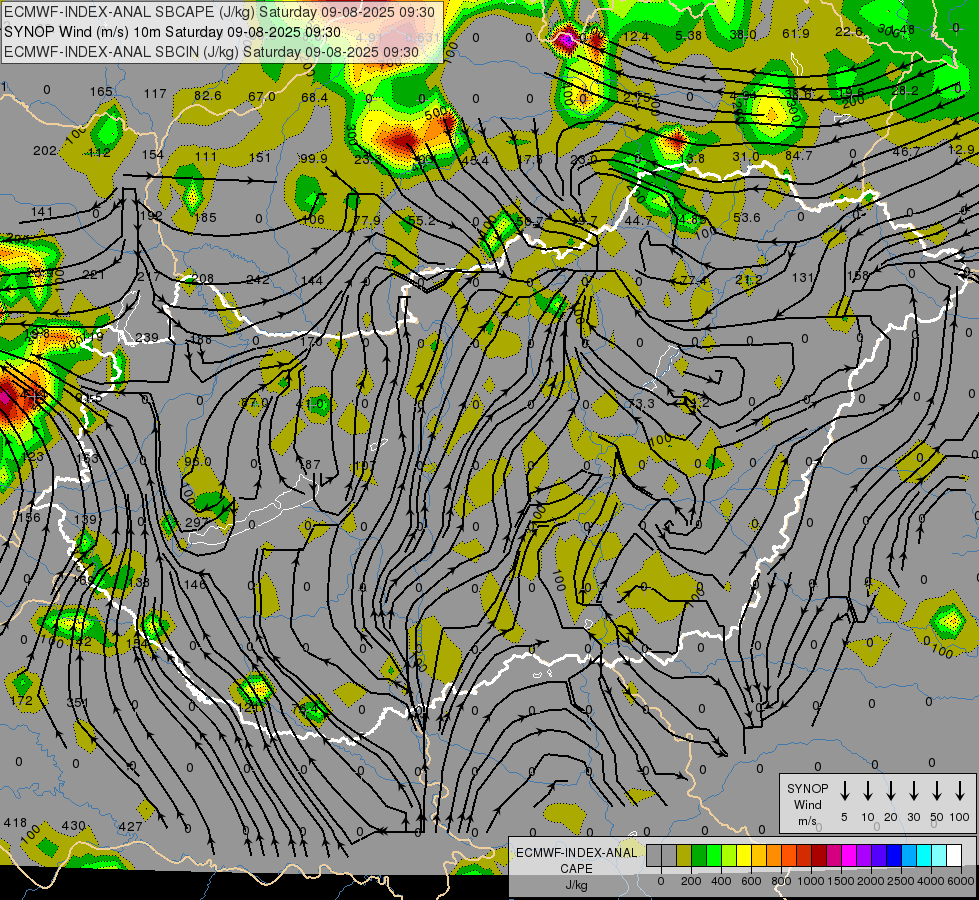Click the map value 106
The height and width of the screenshot is (900, 979).
(312, 219)
